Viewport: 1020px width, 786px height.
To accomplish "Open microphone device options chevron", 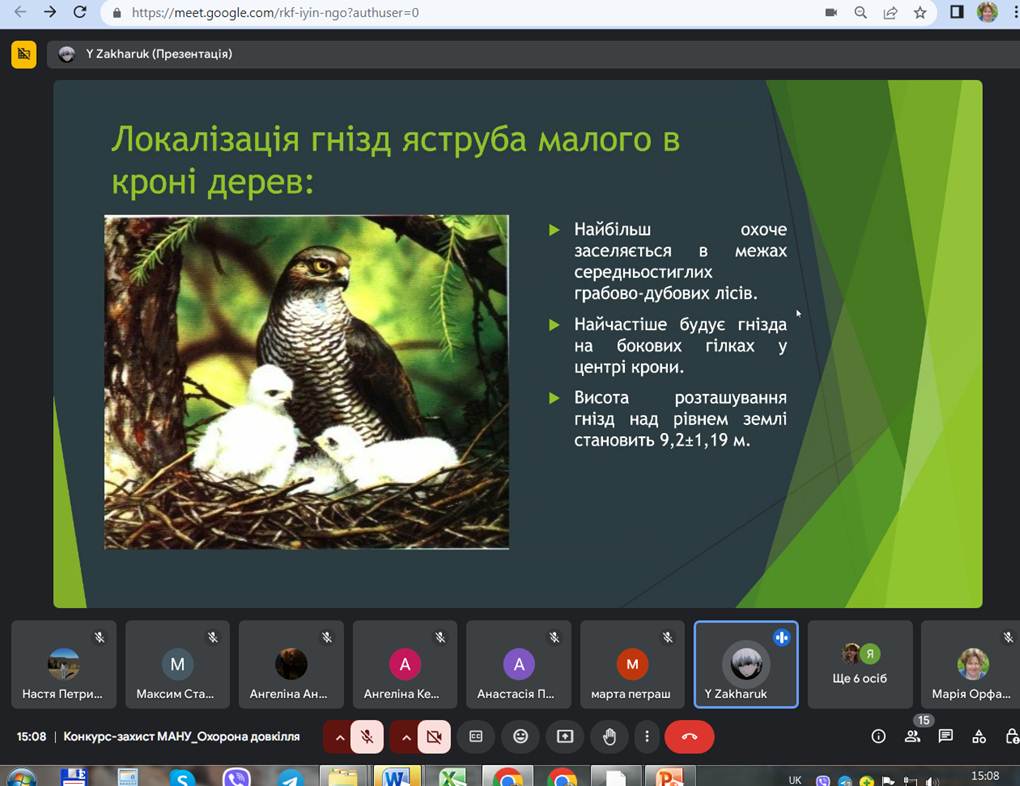I will (340, 736).
